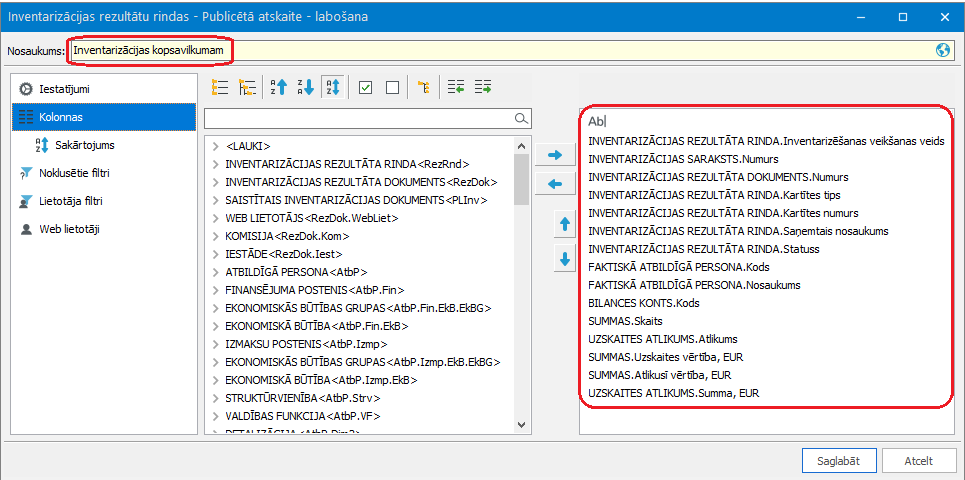Select VALDĪBAS FUNKCIJA<AtbP.VF> tree row

tap(359, 416)
